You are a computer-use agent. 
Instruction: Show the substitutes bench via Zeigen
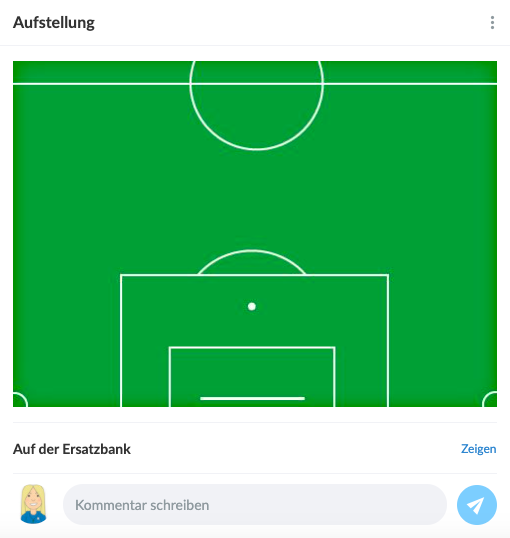click(478, 449)
